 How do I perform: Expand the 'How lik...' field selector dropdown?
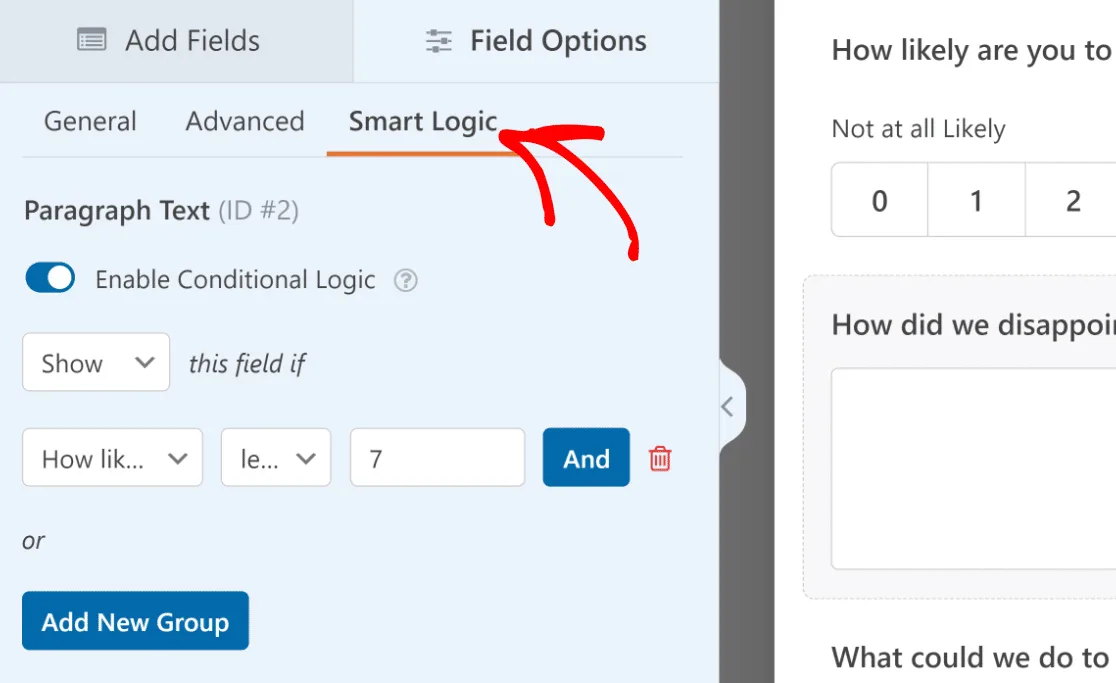[x=112, y=457]
